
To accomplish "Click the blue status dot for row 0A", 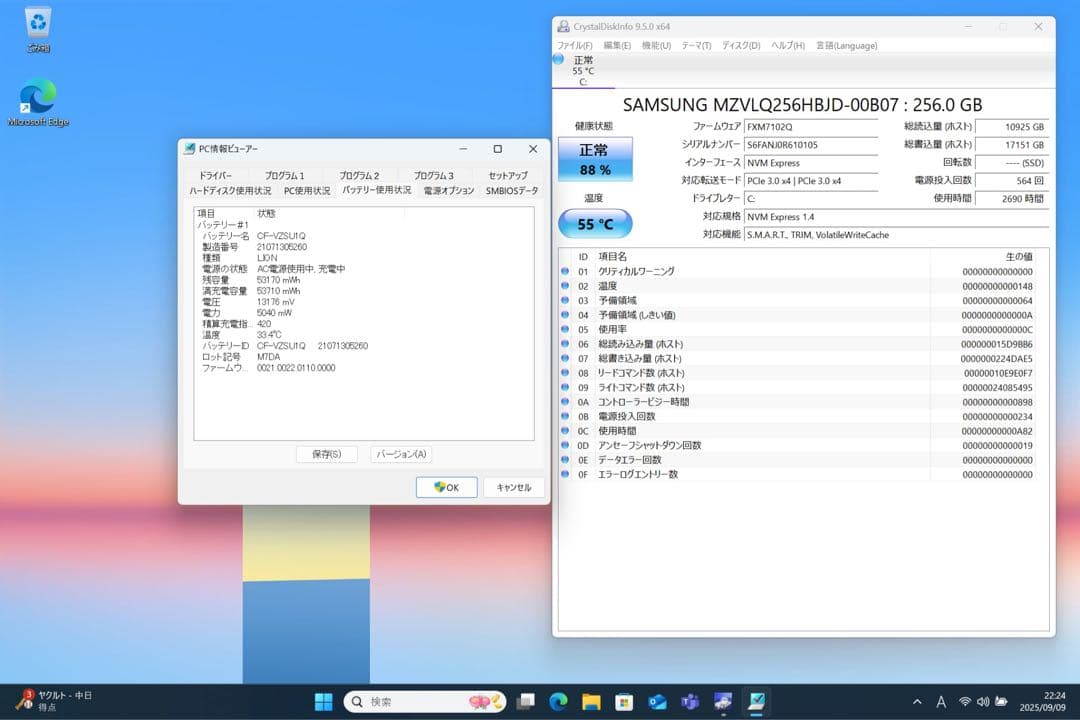I will 565,401.
